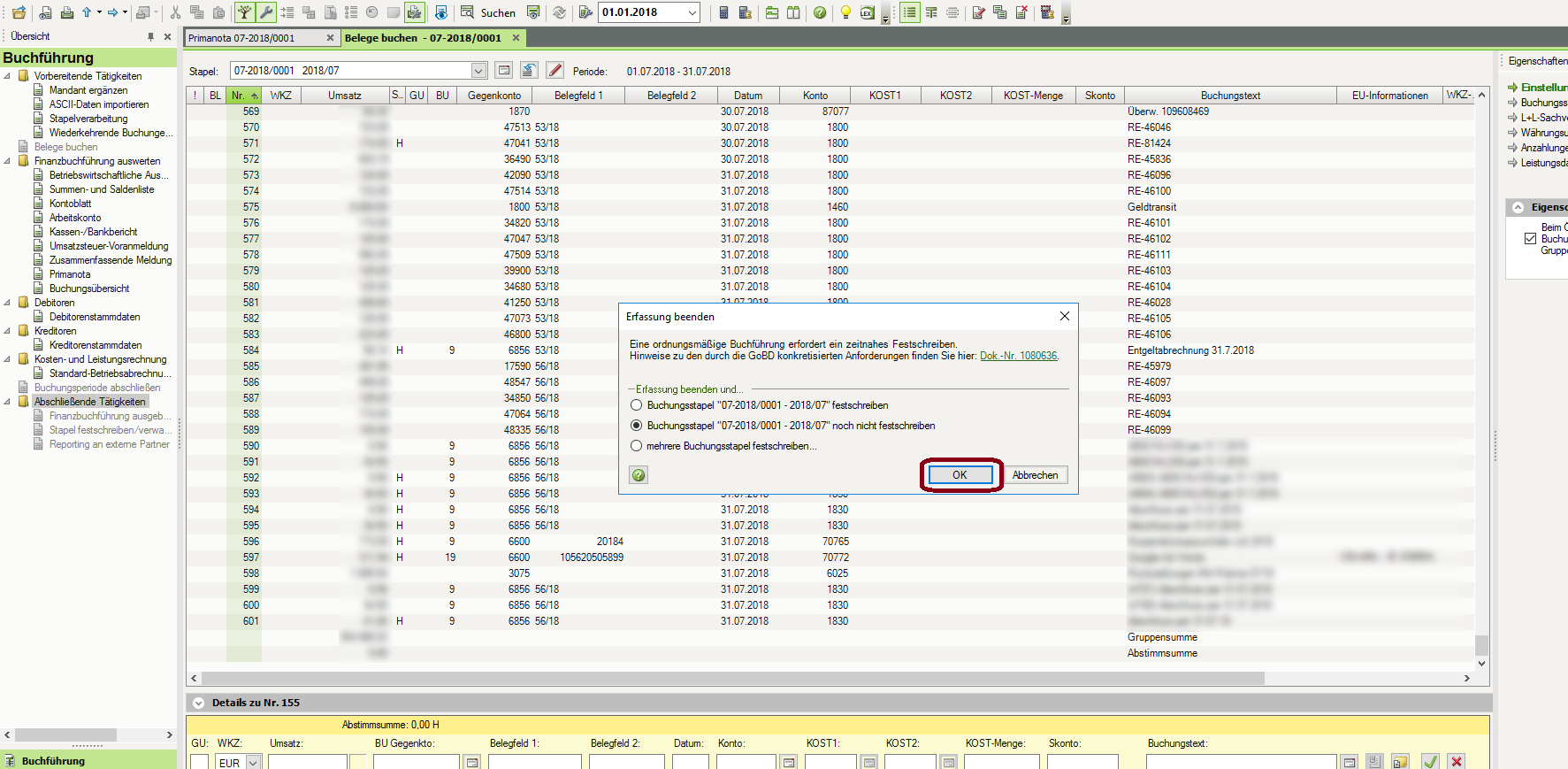
Task: Open help via green question mark toolbar icon
Action: click(x=820, y=12)
